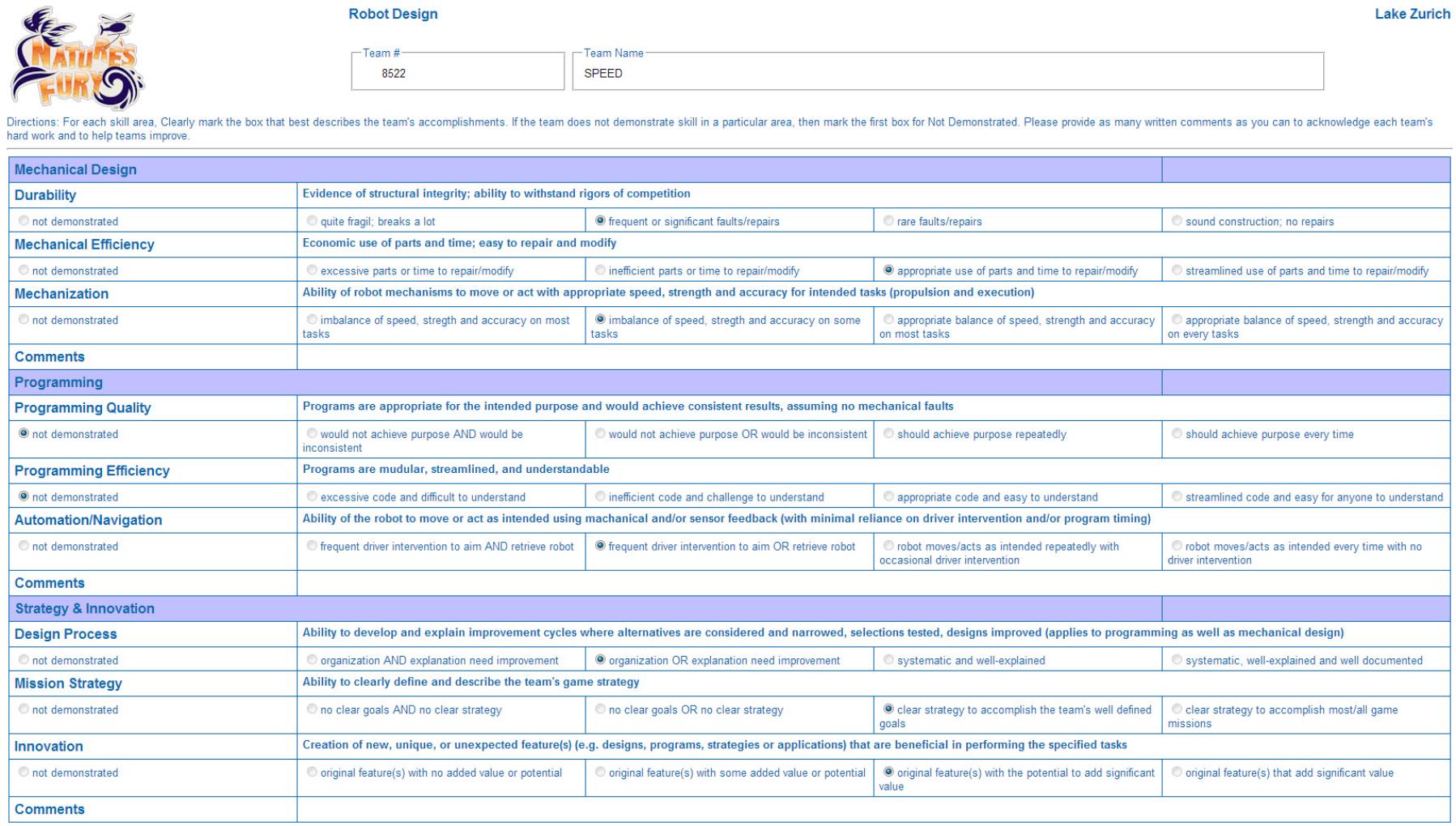Select 'clear strategy to accomplish most/all game missions'
1456x826 pixels.
[x=1177, y=709]
